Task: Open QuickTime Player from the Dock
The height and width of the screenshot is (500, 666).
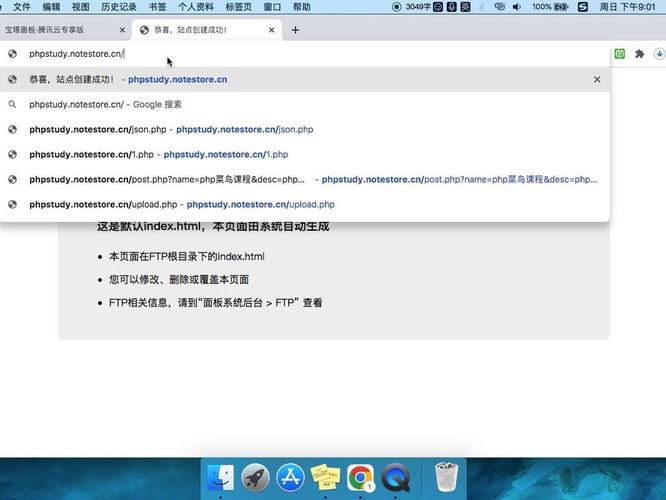Action: (x=395, y=477)
